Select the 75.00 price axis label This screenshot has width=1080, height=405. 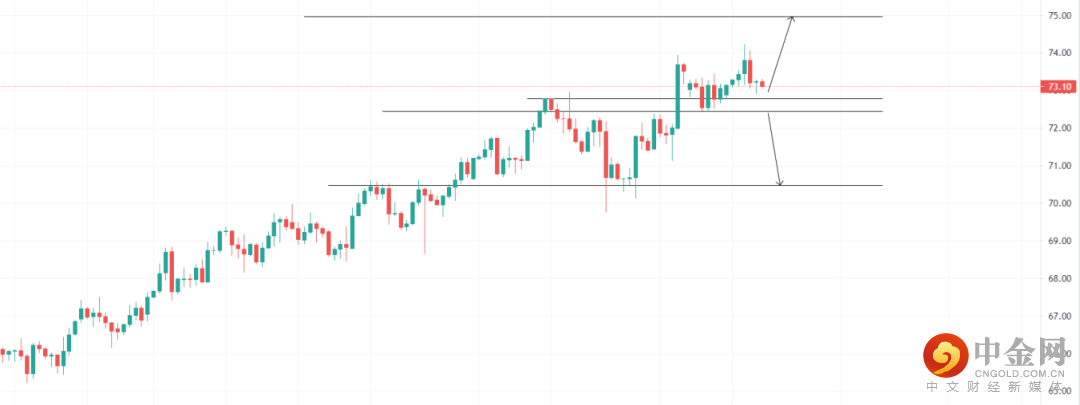(1060, 16)
